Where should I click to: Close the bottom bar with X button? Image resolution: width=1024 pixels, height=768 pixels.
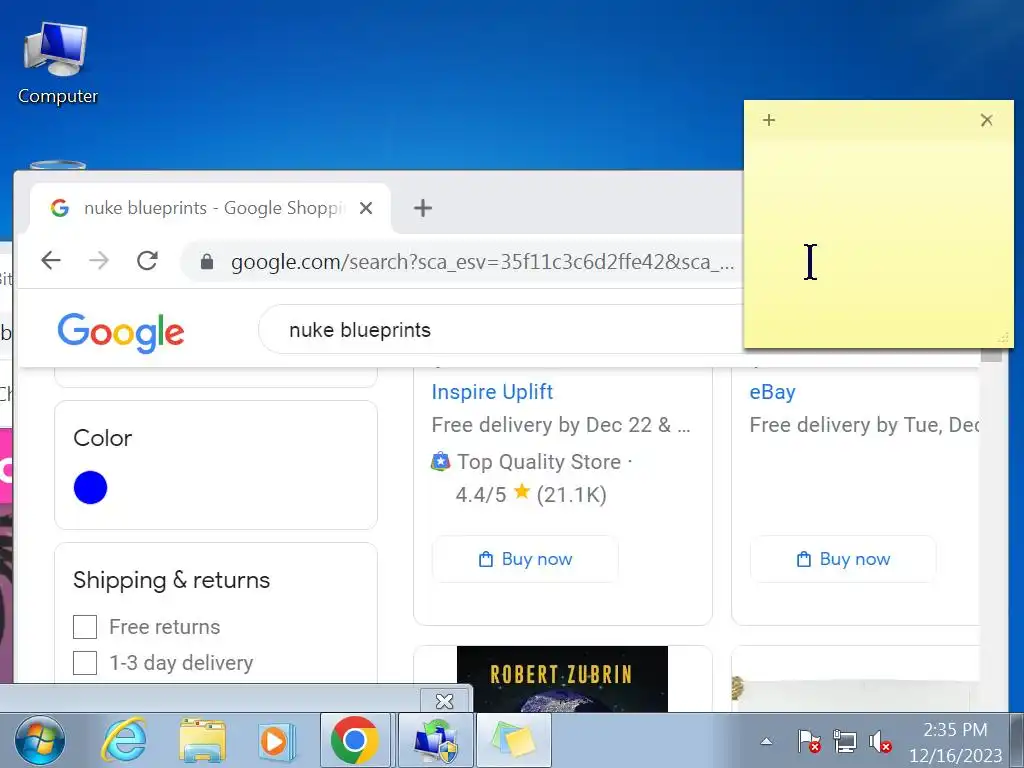click(445, 701)
